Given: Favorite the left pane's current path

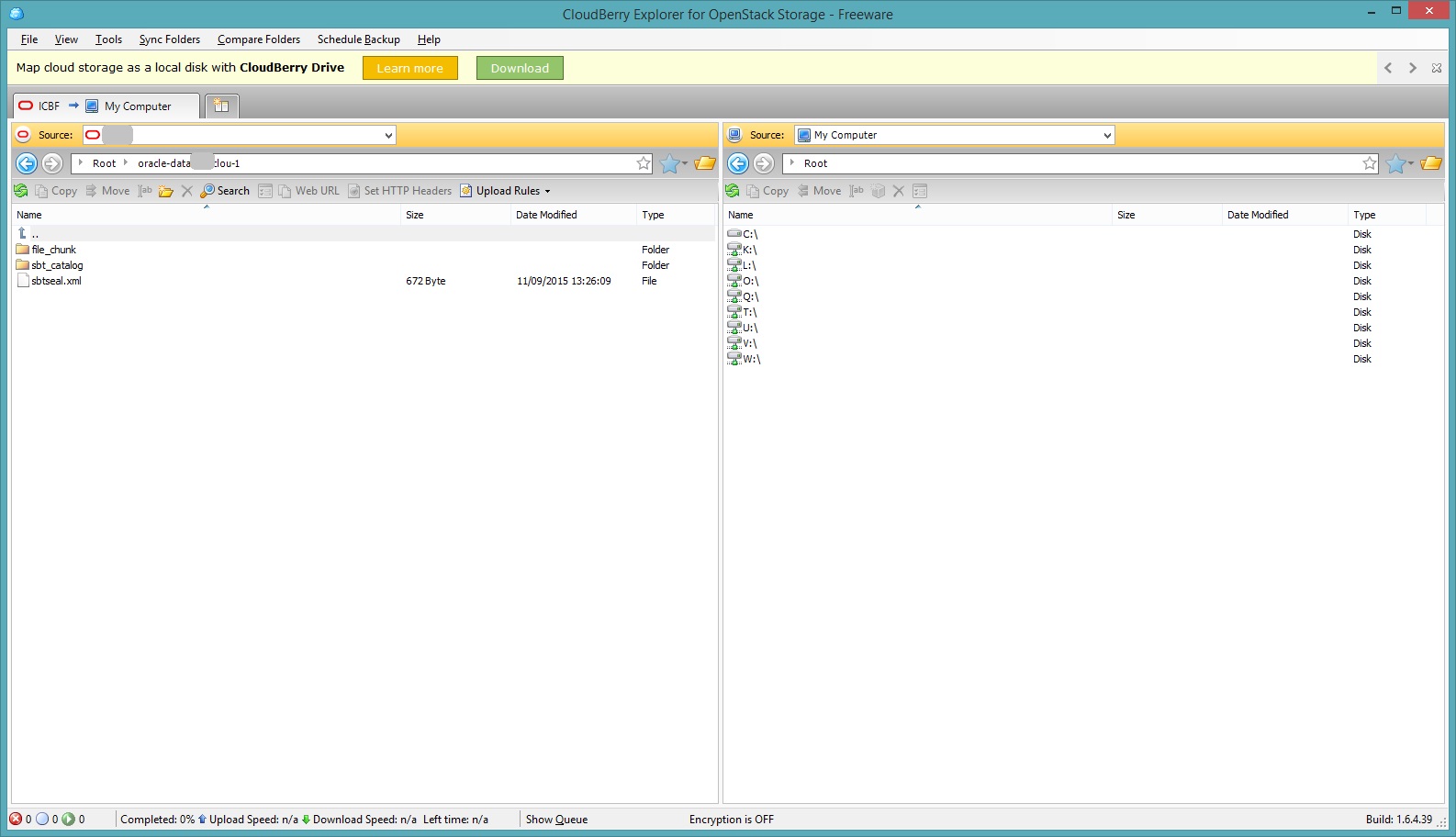Looking at the screenshot, I should [x=644, y=163].
